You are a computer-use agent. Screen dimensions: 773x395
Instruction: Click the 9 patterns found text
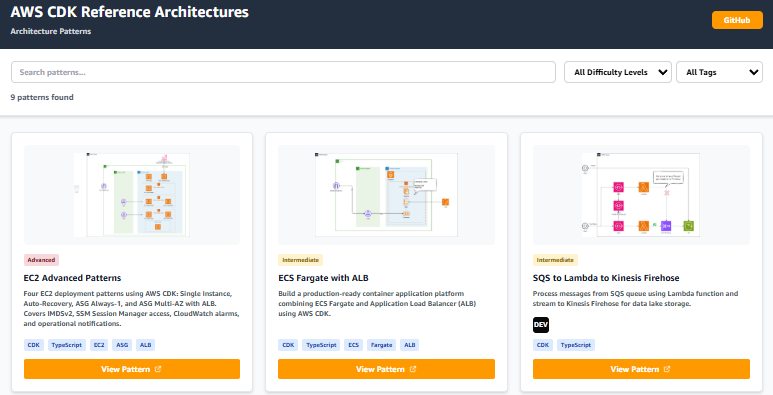point(42,97)
